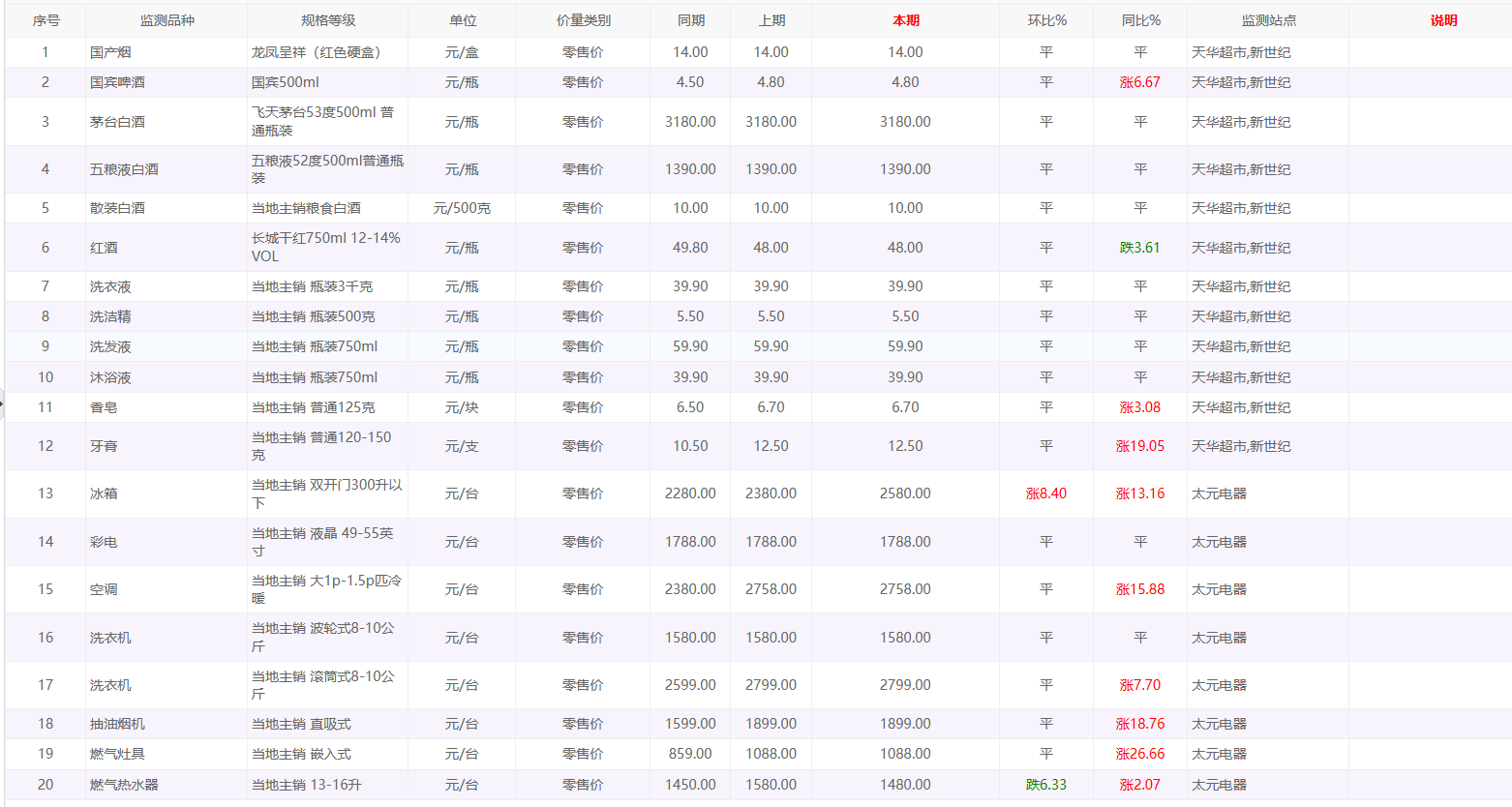1512x807 pixels.
Task: Click the red 涨15.88 value
Action: [1140, 589]
